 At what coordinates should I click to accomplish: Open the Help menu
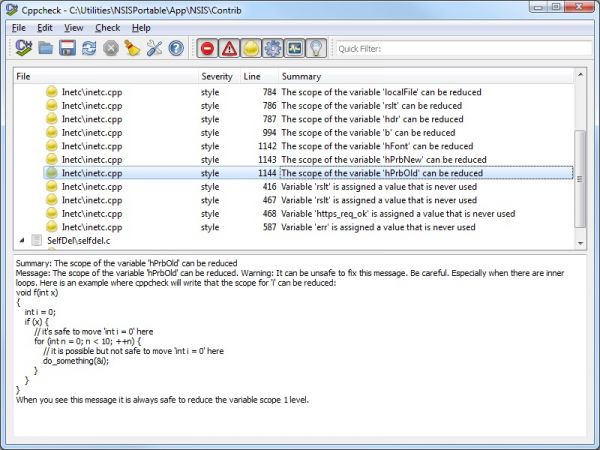coord(141,28)
